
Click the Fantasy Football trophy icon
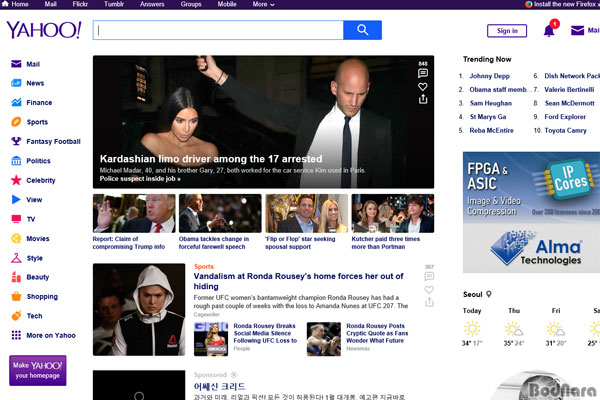click(16, 141)
